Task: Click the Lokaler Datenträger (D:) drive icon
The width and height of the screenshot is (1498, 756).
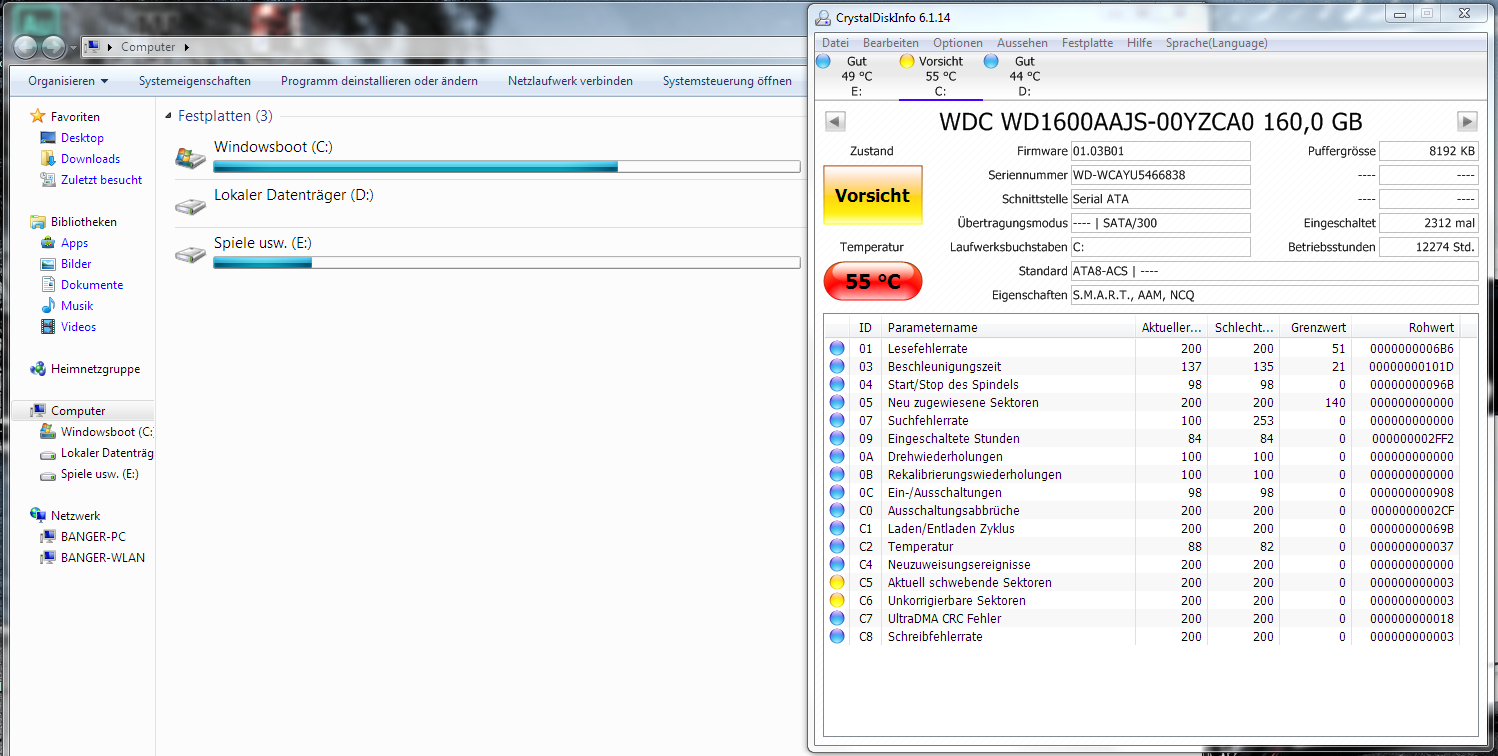Action: click(x=190, y=206)
